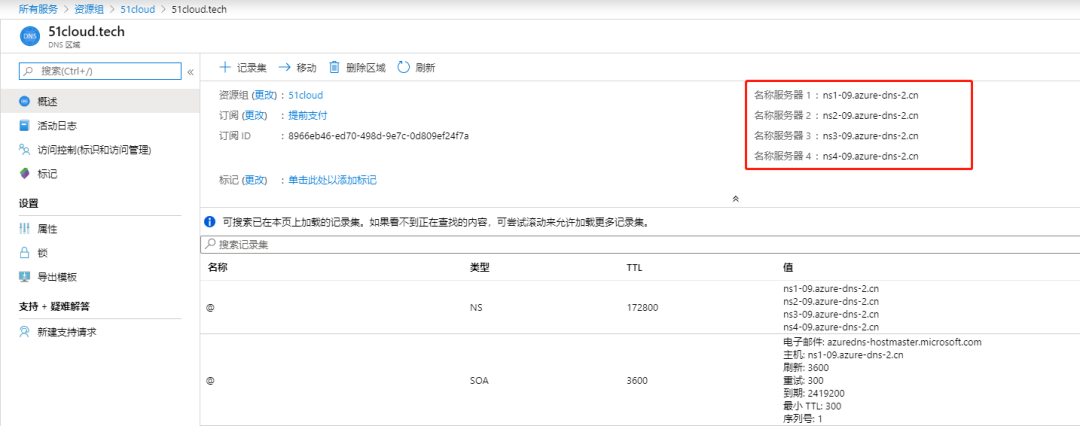The height and width of the screenshot is (426, 1080).
Task: Add a record set via 记录集 label
Action: [x=251, y=68]
